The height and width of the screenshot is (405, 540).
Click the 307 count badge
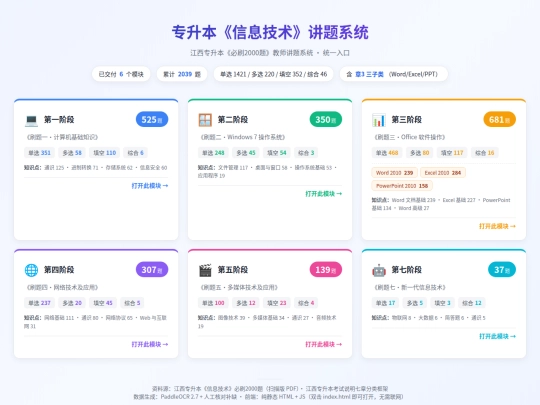(152, 270)
